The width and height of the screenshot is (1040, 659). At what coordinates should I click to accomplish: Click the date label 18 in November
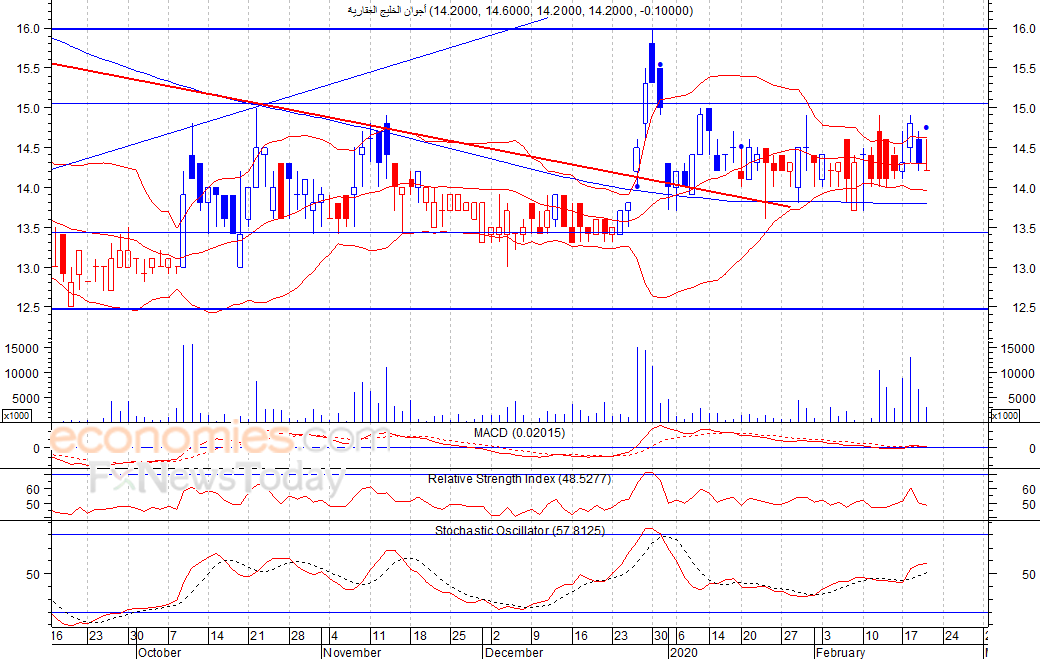(419, 636)
